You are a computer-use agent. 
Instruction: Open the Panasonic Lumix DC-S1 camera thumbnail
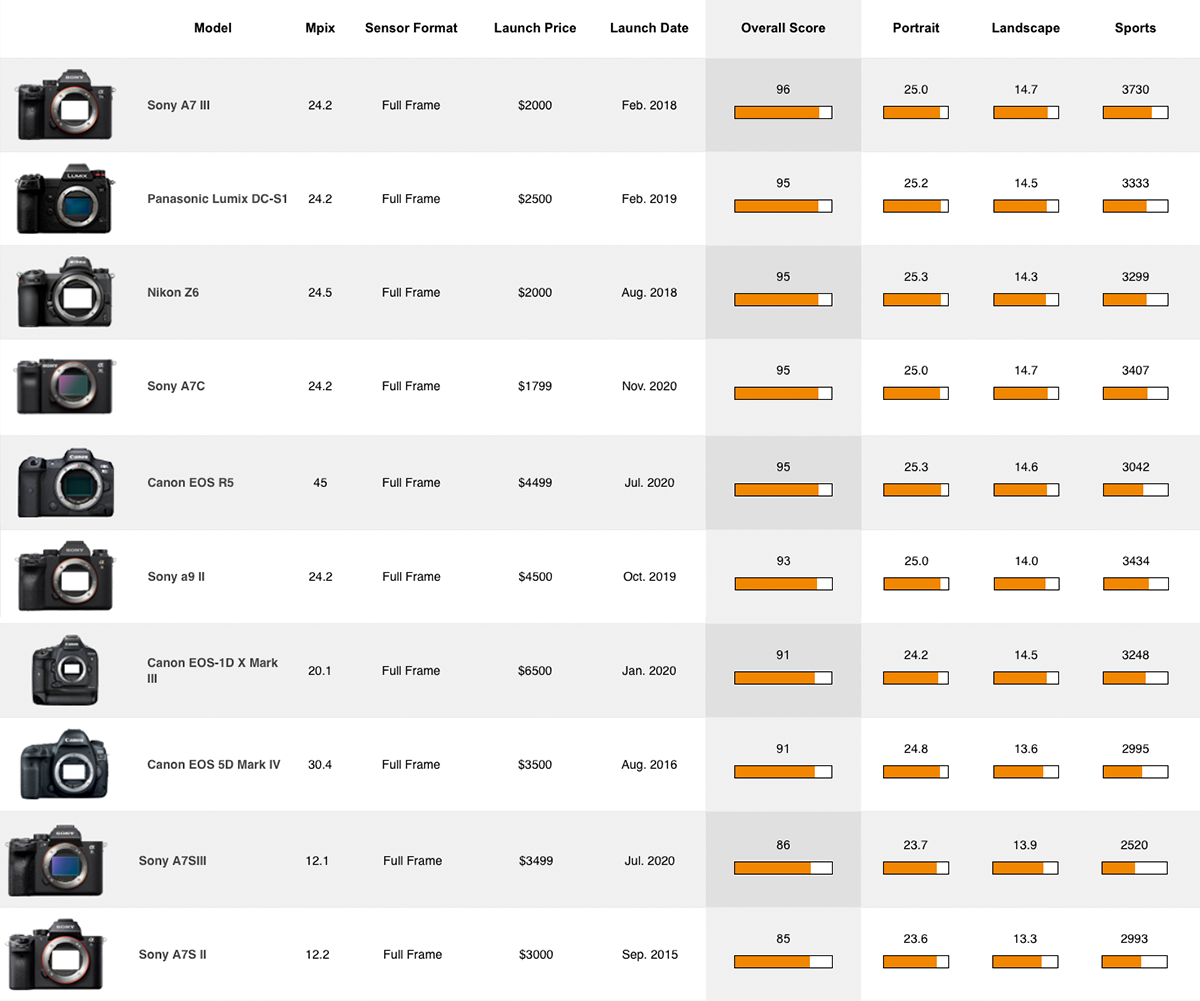[x=63, y=198]
